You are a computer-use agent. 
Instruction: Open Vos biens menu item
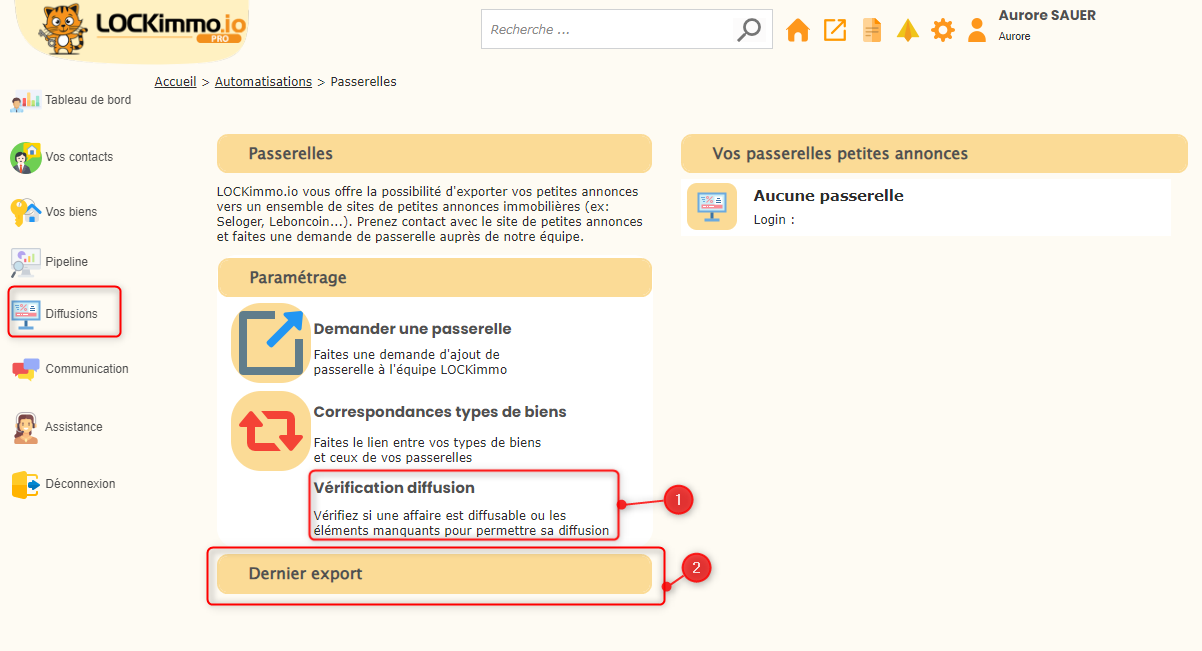[x=71, y=212]
